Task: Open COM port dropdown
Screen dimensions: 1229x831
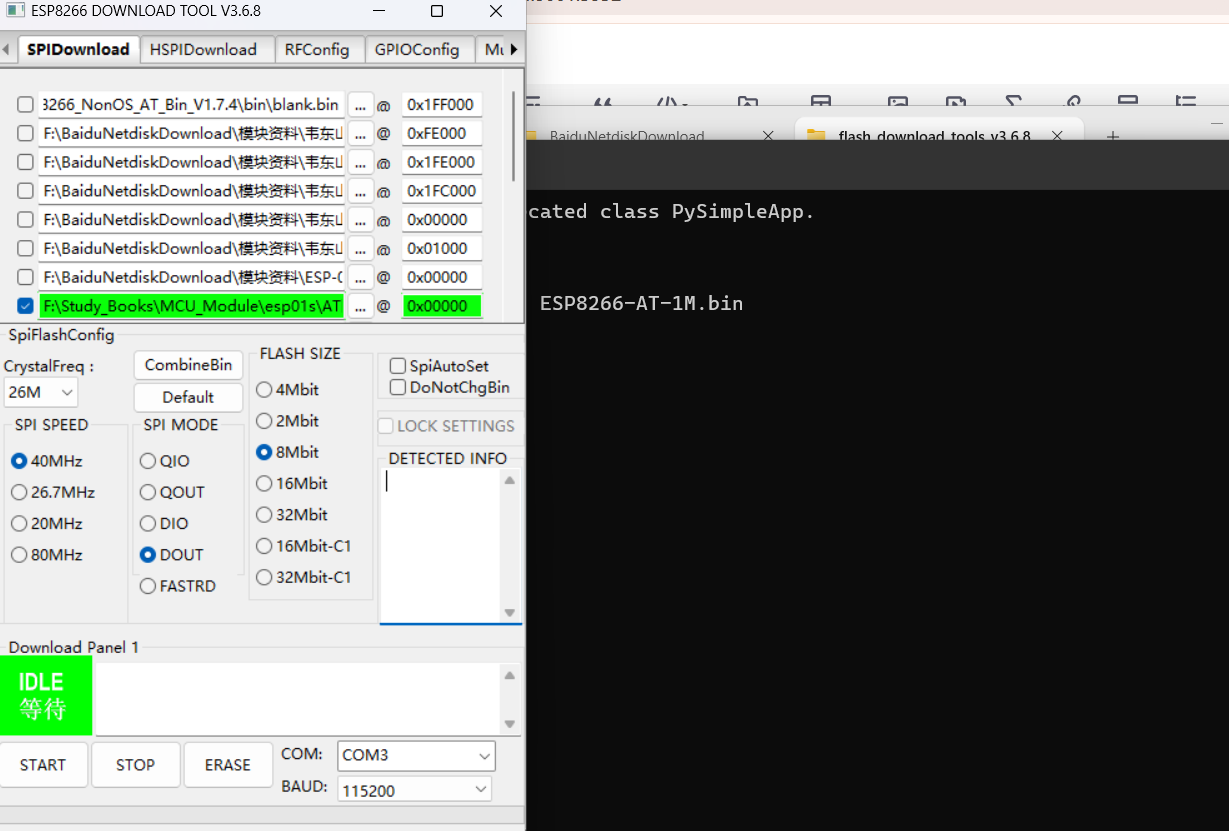Action: [416, 756]
